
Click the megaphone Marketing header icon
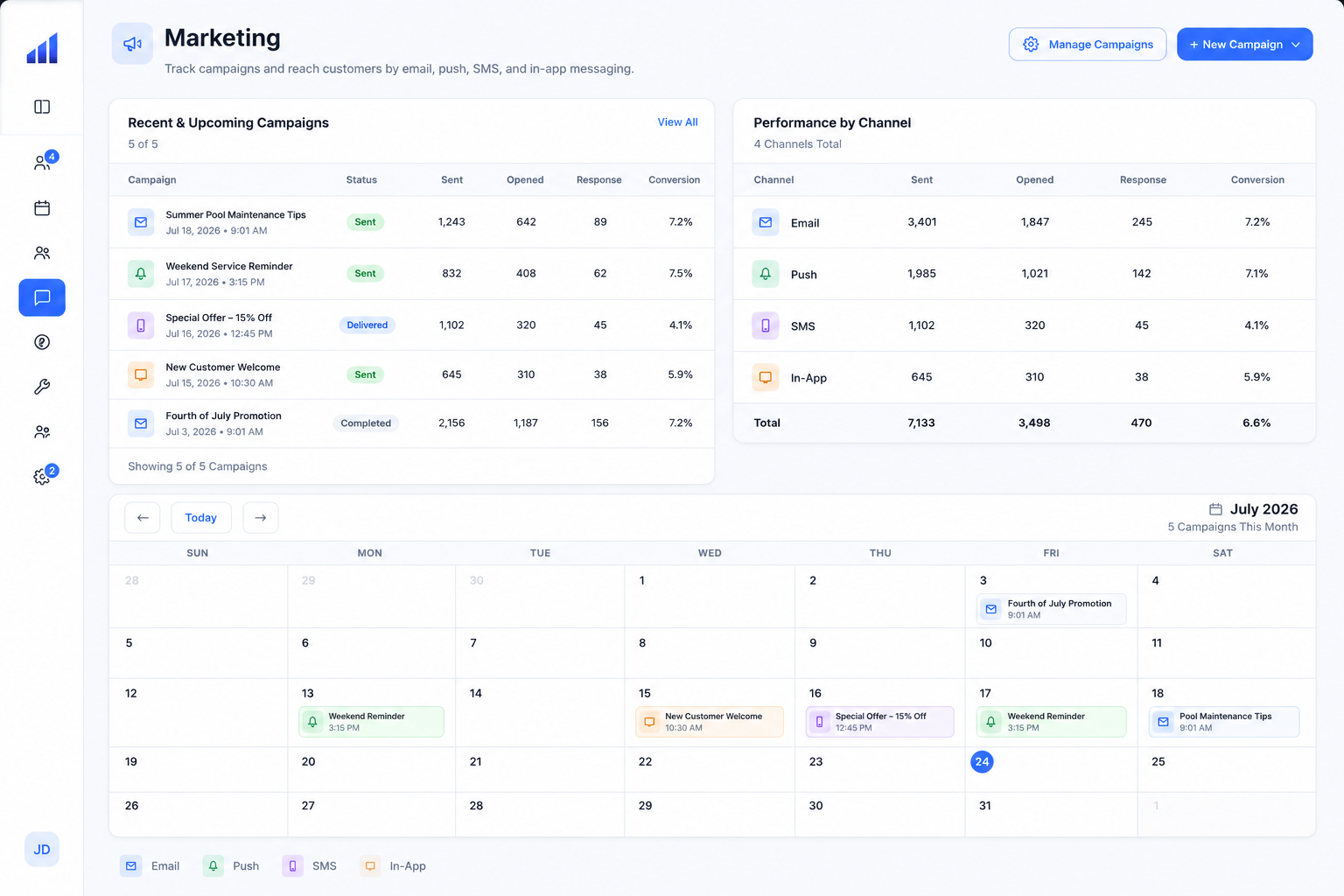click(x=132, y=44)
